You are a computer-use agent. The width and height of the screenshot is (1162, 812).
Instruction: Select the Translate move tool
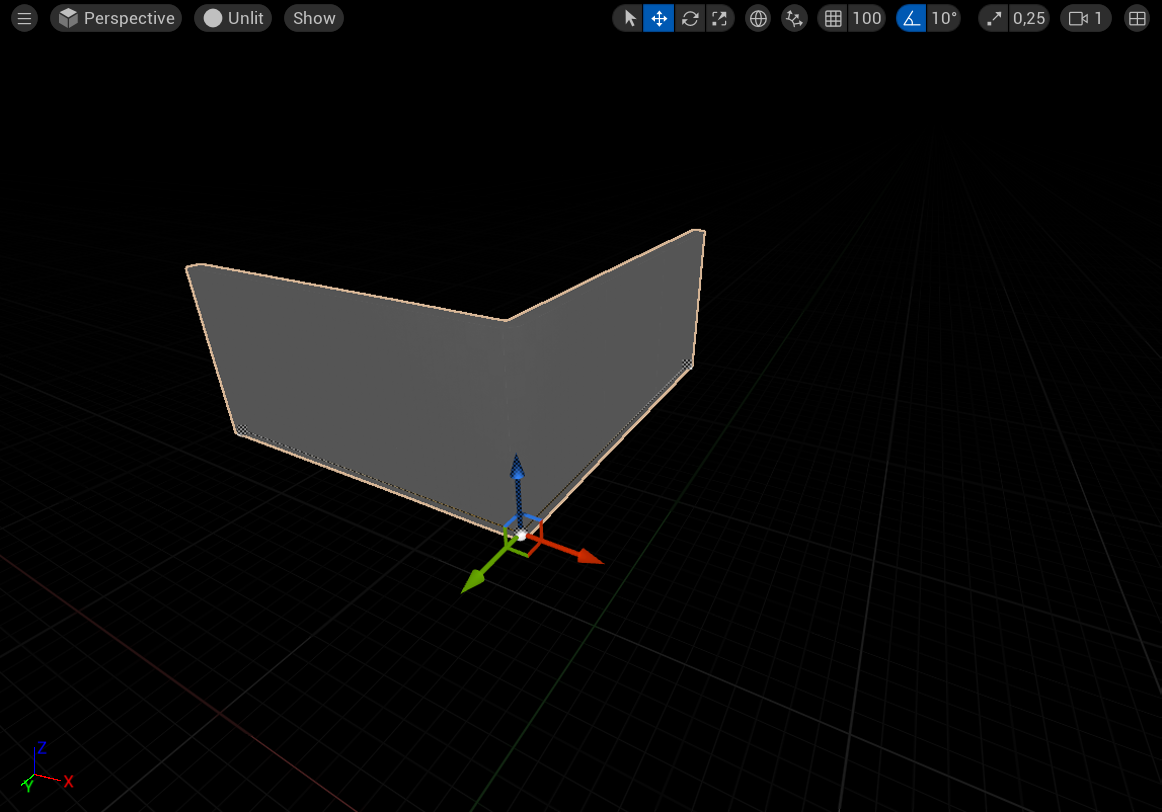pos(659,18)
